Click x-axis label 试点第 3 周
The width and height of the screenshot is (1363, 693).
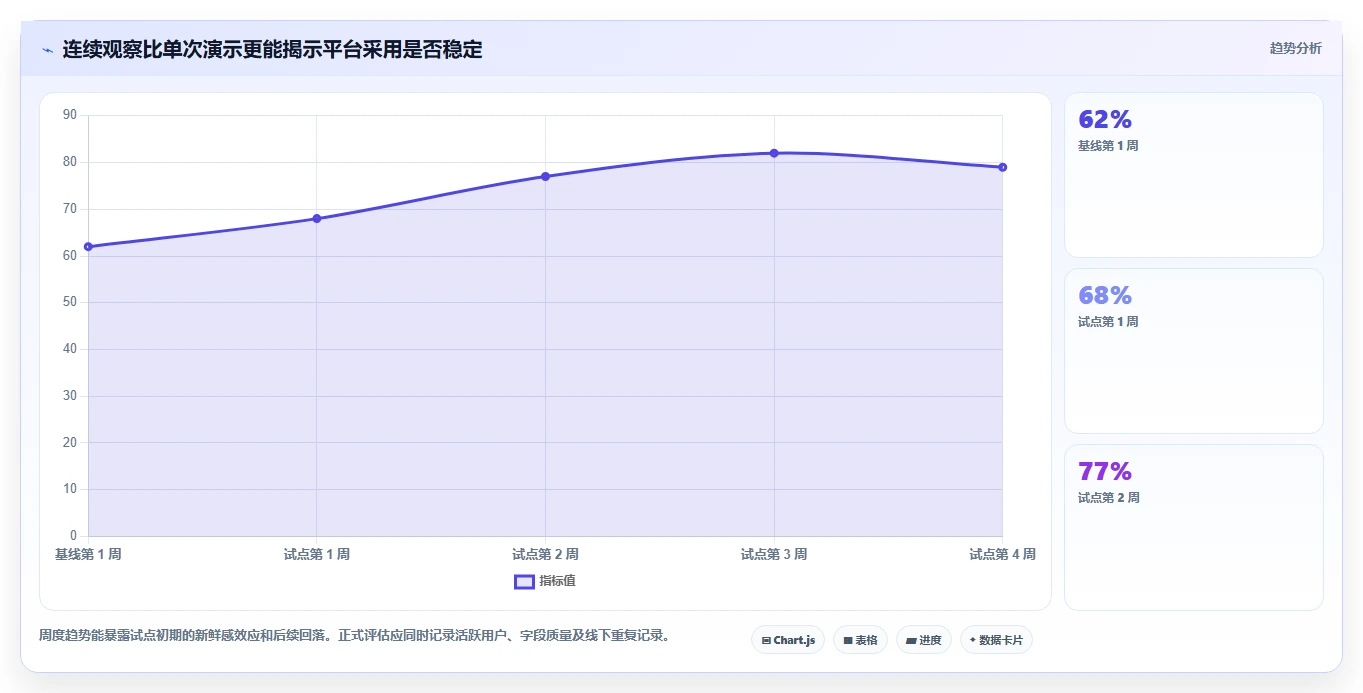774,554
